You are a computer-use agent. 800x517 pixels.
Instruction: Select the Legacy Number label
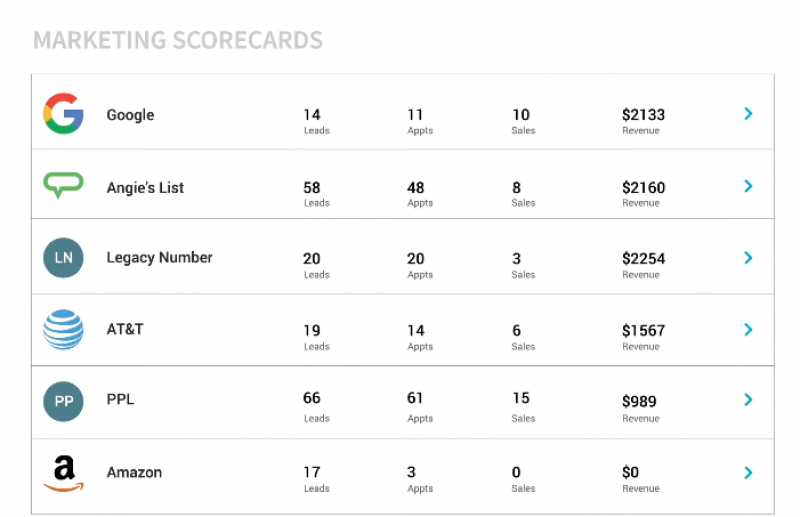[159, 257]
